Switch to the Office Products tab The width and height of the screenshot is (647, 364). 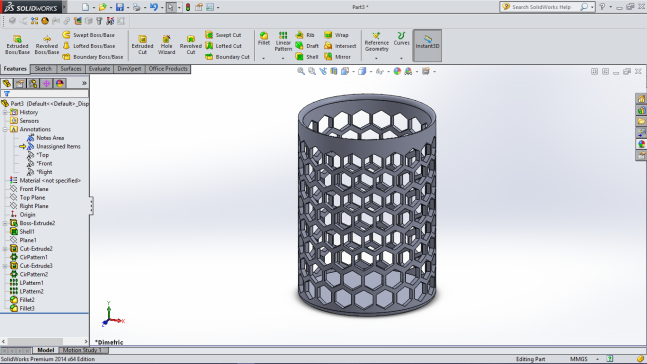(168, 69)
